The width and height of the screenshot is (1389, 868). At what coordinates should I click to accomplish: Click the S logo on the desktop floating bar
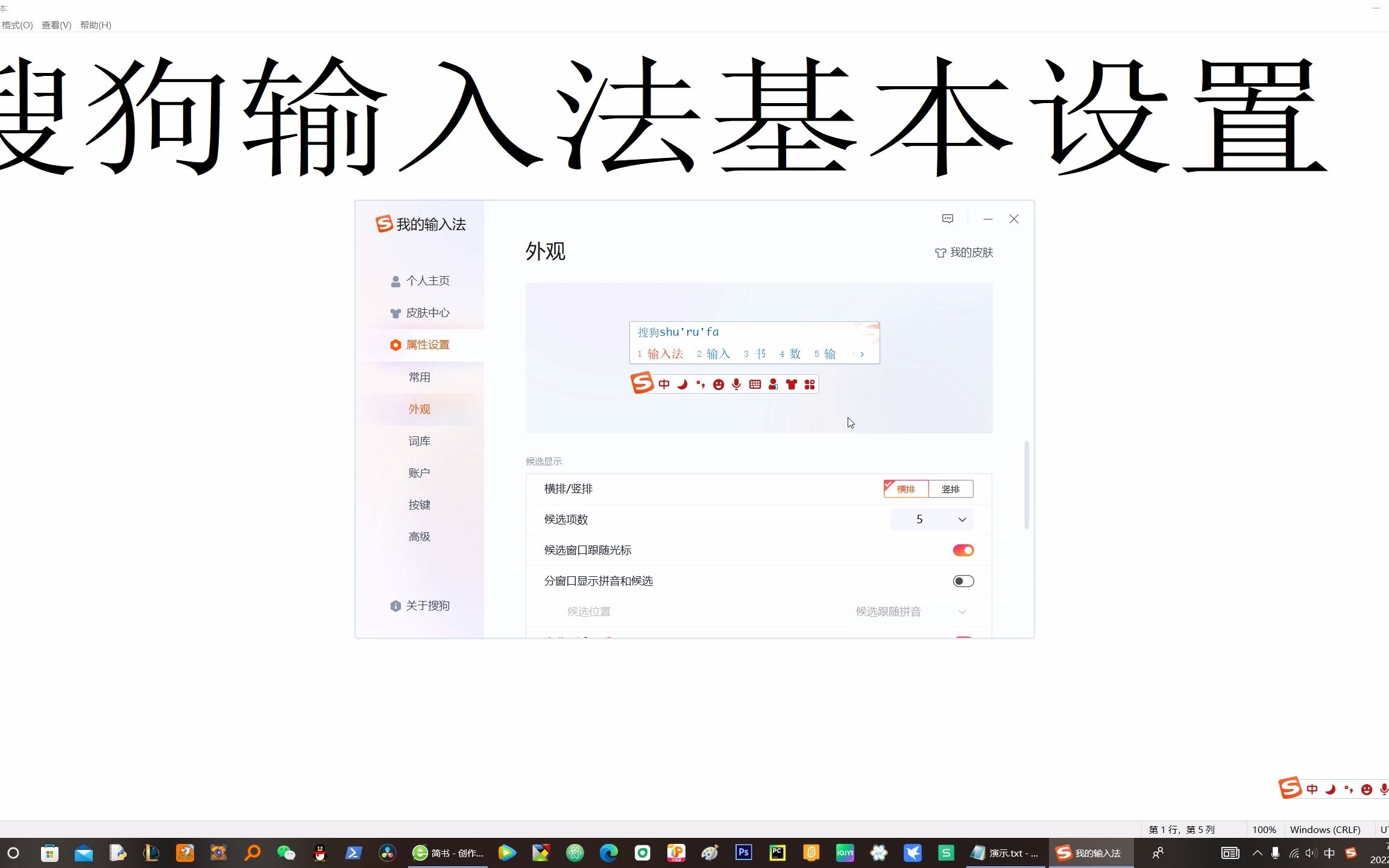pos(1290,788)
